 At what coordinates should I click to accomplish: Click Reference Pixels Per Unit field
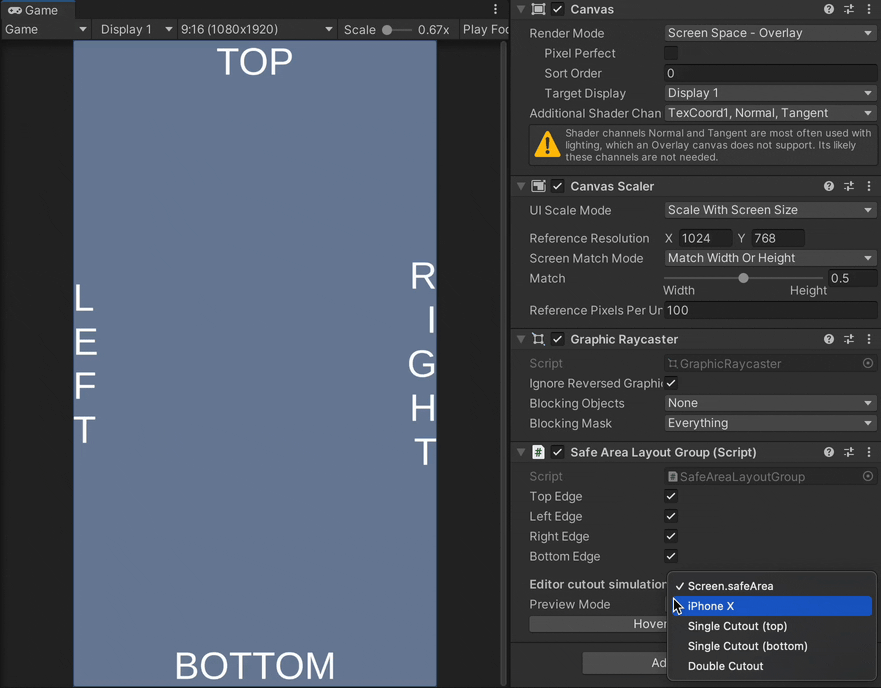click(770, 310)
